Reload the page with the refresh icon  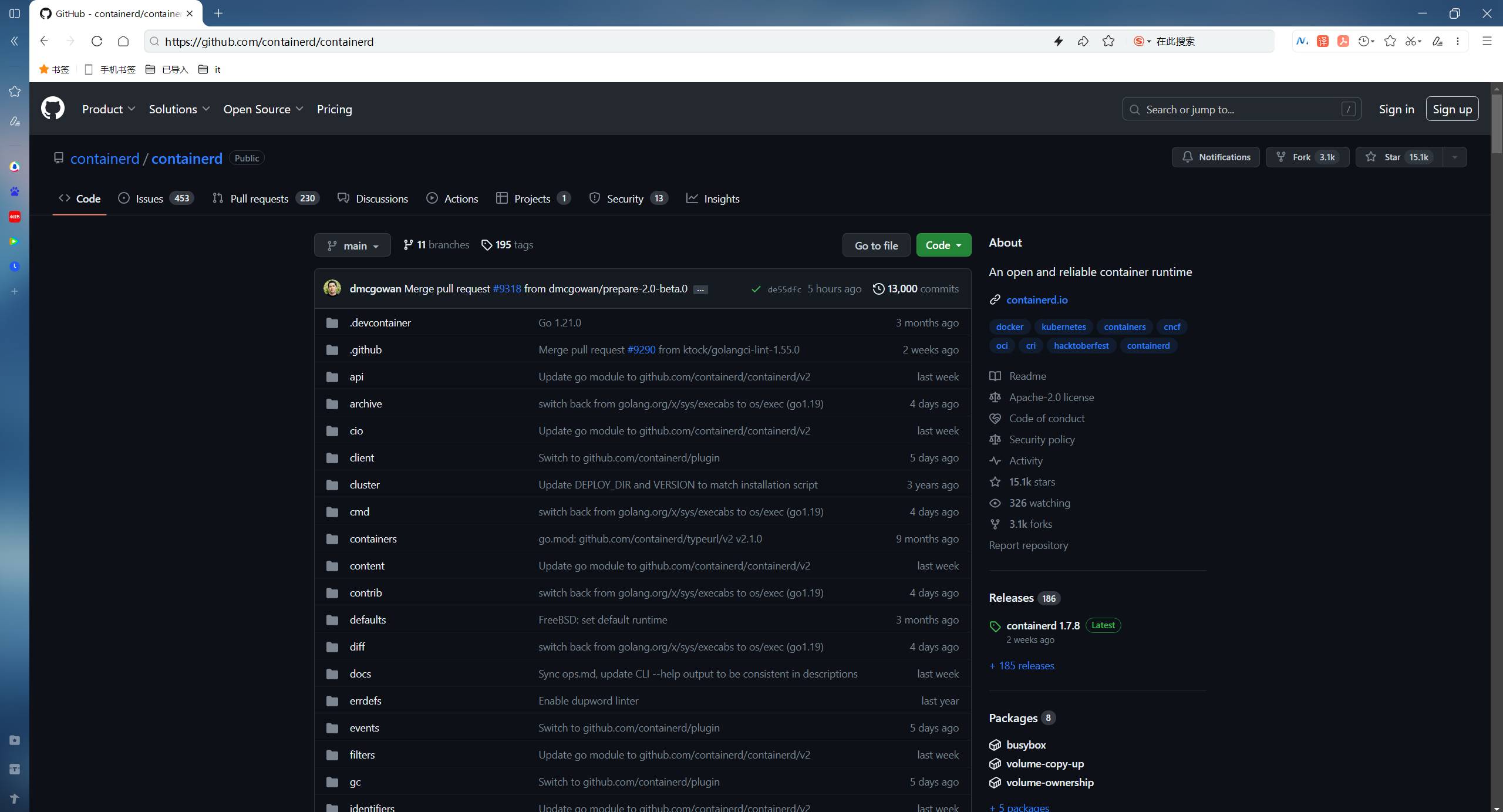coord(97,41)
